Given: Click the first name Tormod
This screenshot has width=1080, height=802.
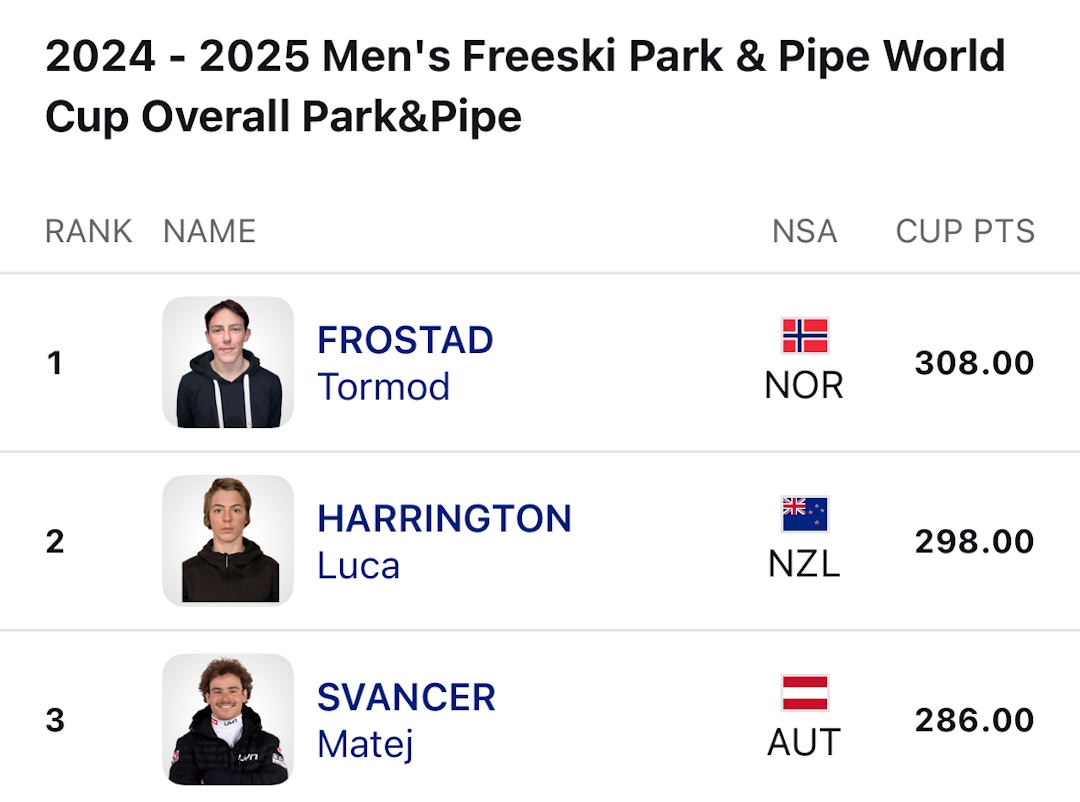Looking at the screenshot, I should pos(383,387).
